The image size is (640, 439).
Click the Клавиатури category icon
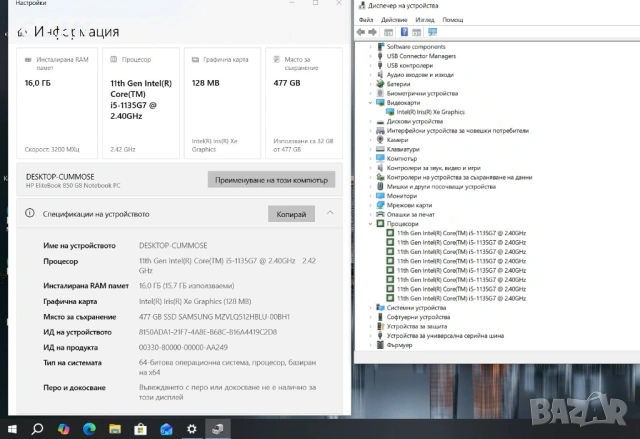point(380,149)
